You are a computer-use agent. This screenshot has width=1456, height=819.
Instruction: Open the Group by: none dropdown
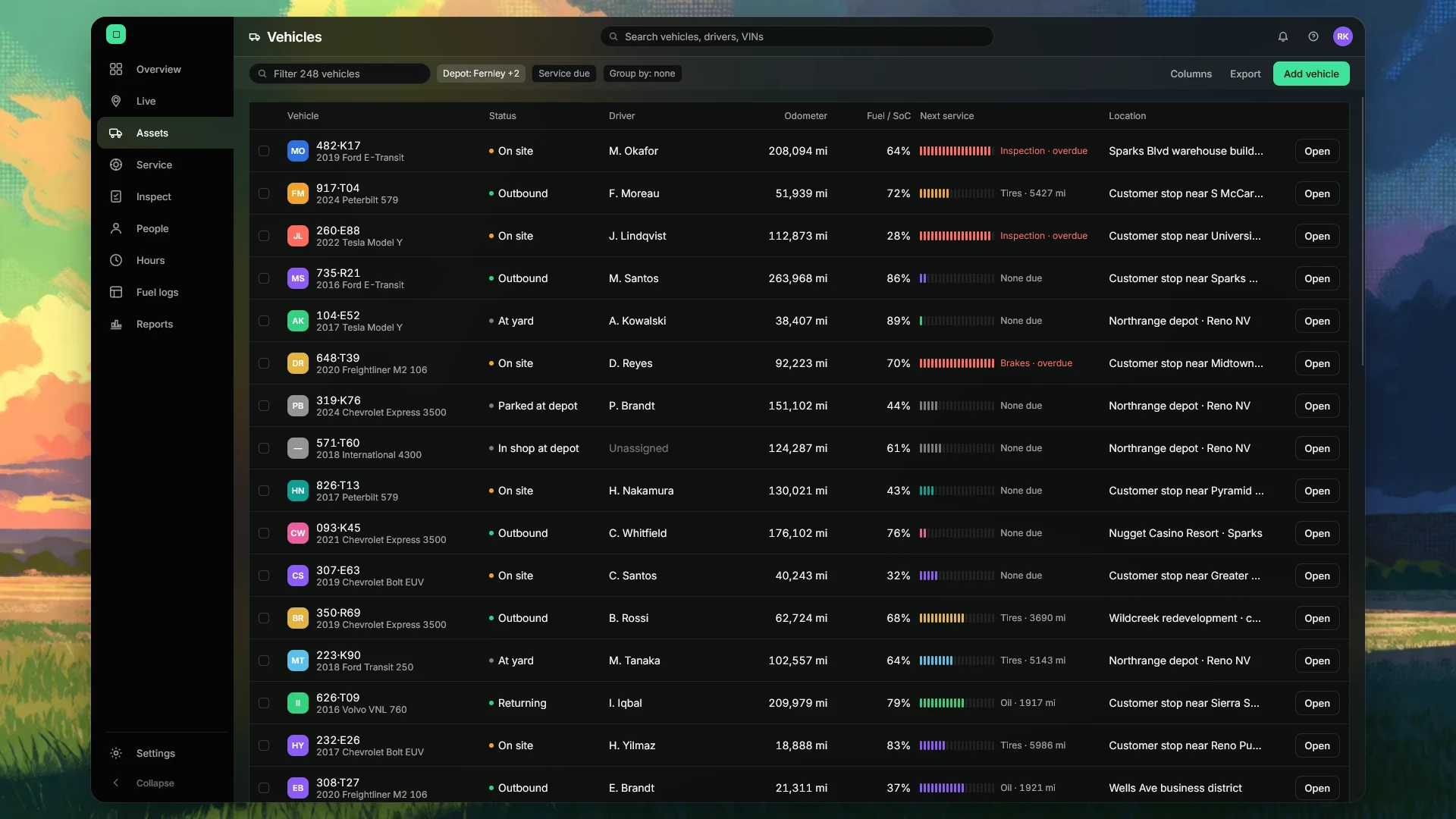pos(642,74)
